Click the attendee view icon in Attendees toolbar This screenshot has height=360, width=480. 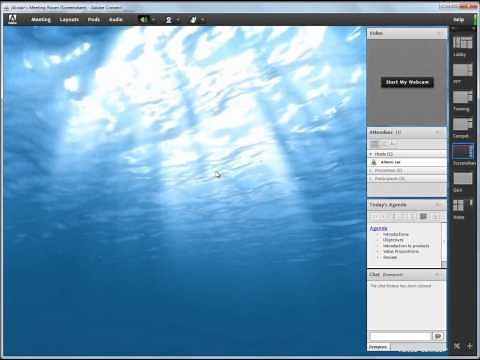[x=375, y=144]
